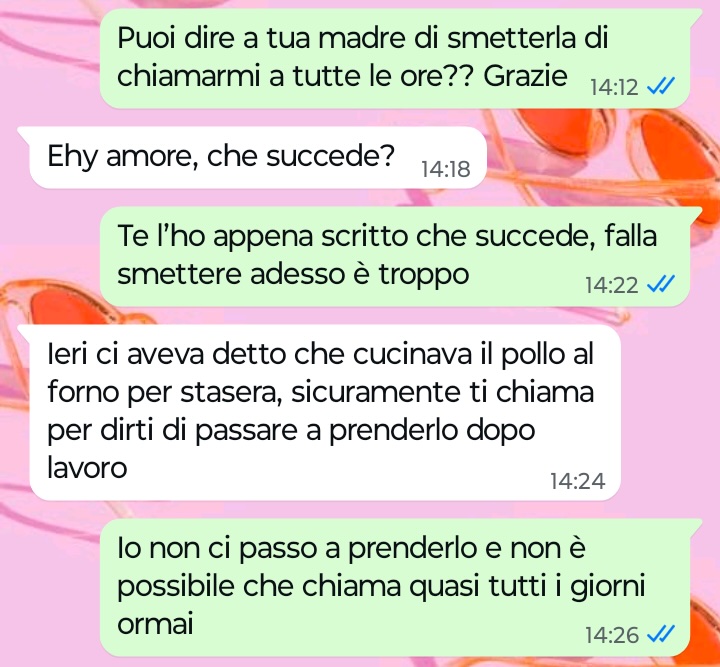Click 'smettere adesso è troppo' text line

pos(293,275)
